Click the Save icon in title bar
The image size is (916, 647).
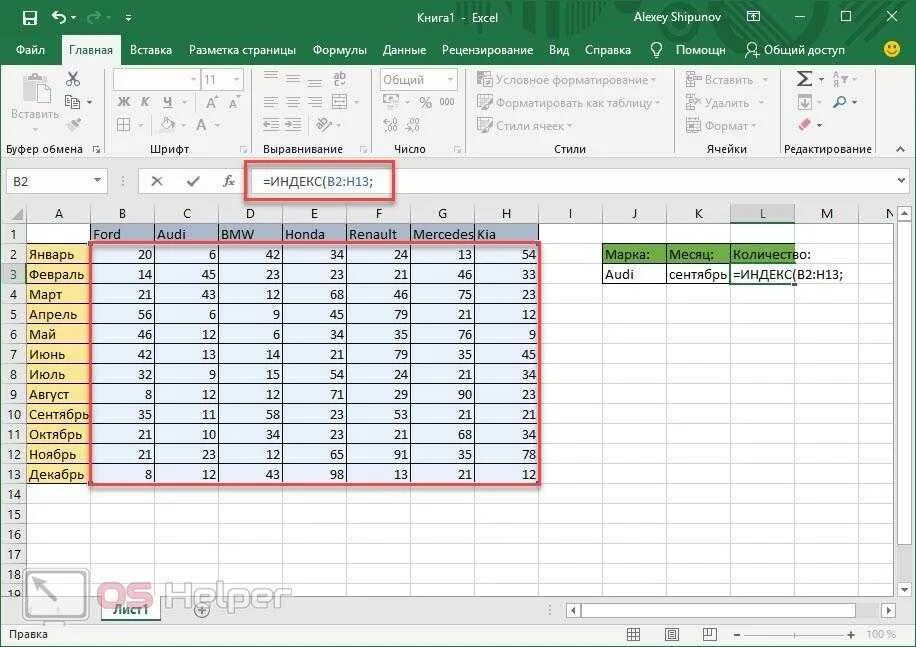tap(30, 18)
